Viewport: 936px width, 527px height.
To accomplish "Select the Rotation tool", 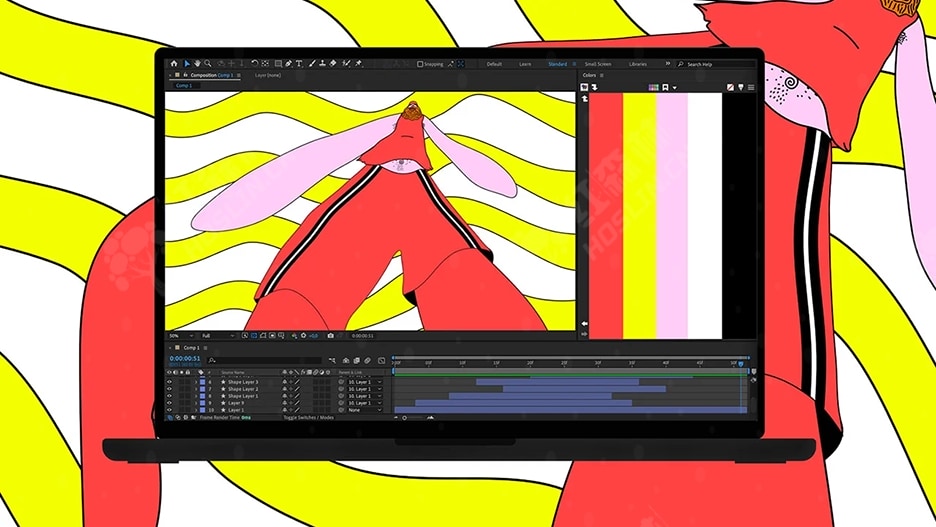I will click(254, 63).
